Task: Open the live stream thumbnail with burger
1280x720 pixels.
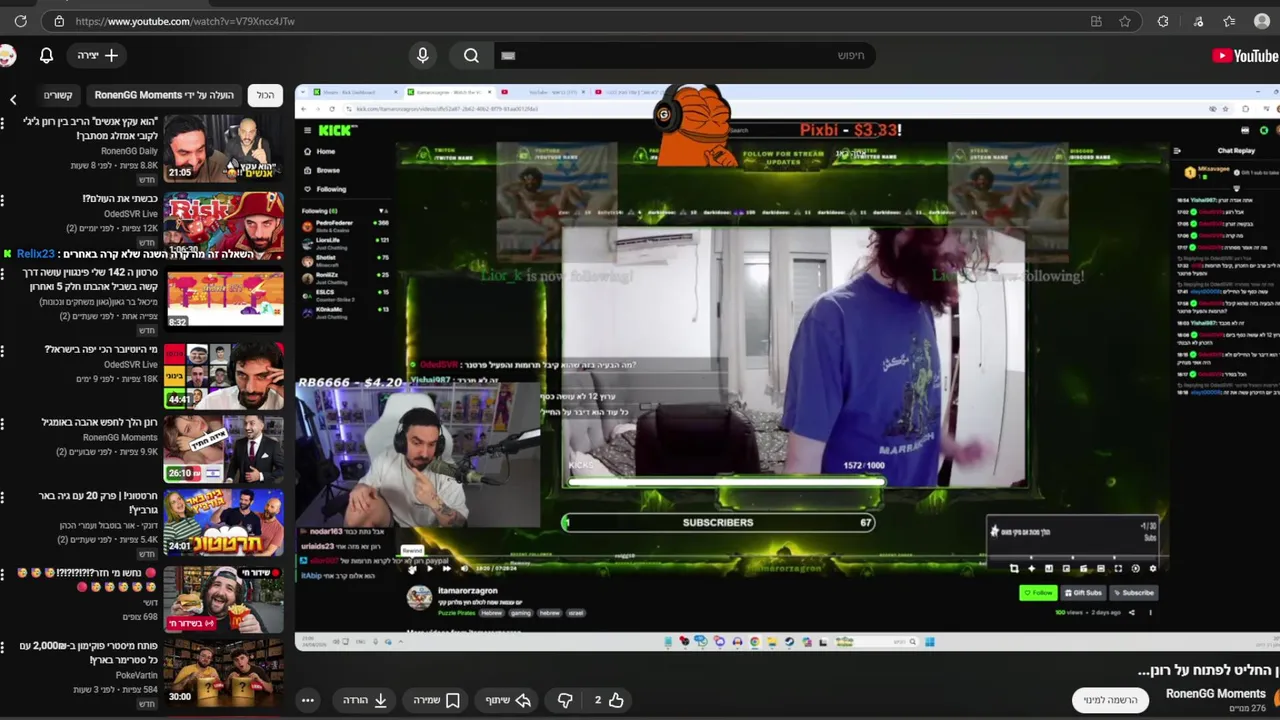Action: click(224, 598)
